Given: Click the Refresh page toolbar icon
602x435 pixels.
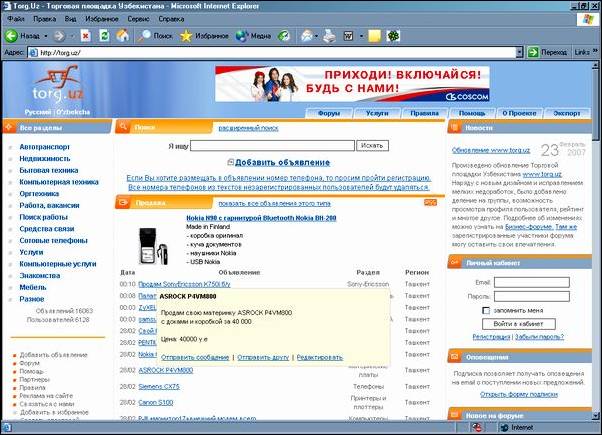Looking at the screenshot, I should click(x=104, y=35).
